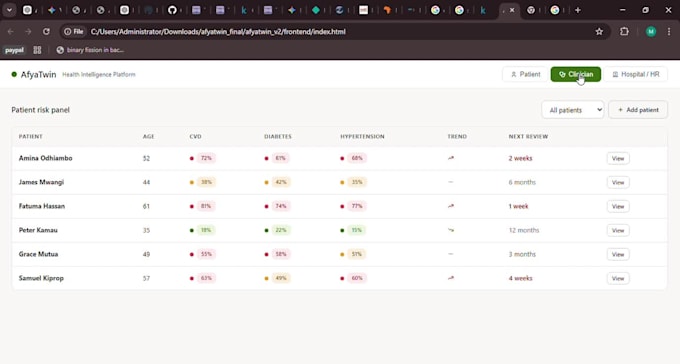Select patient name Samuel Kiprop
The height and width of the screenshot is (364, 680).
41,278
